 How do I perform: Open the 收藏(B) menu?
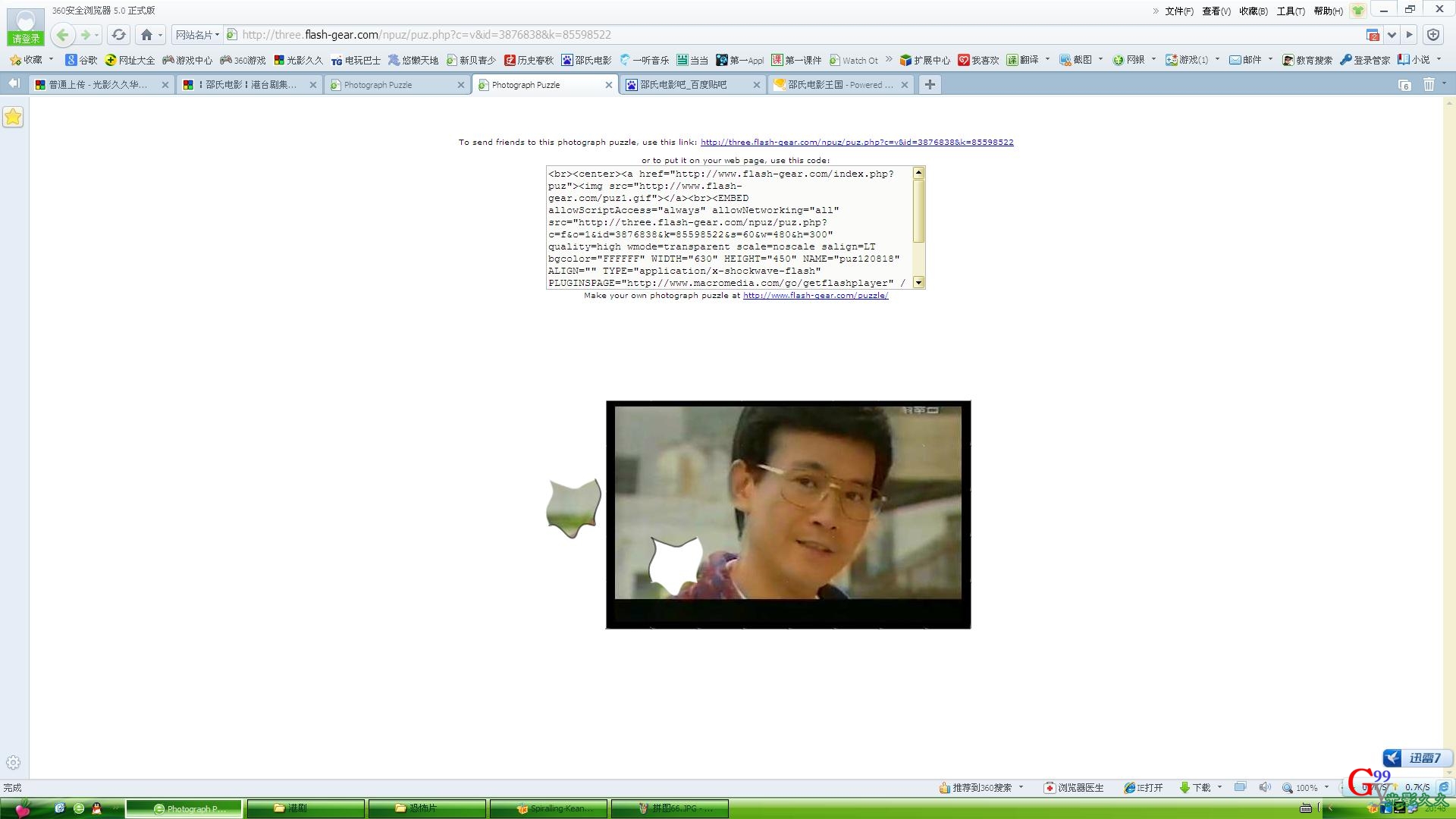tap(1254, 11)
